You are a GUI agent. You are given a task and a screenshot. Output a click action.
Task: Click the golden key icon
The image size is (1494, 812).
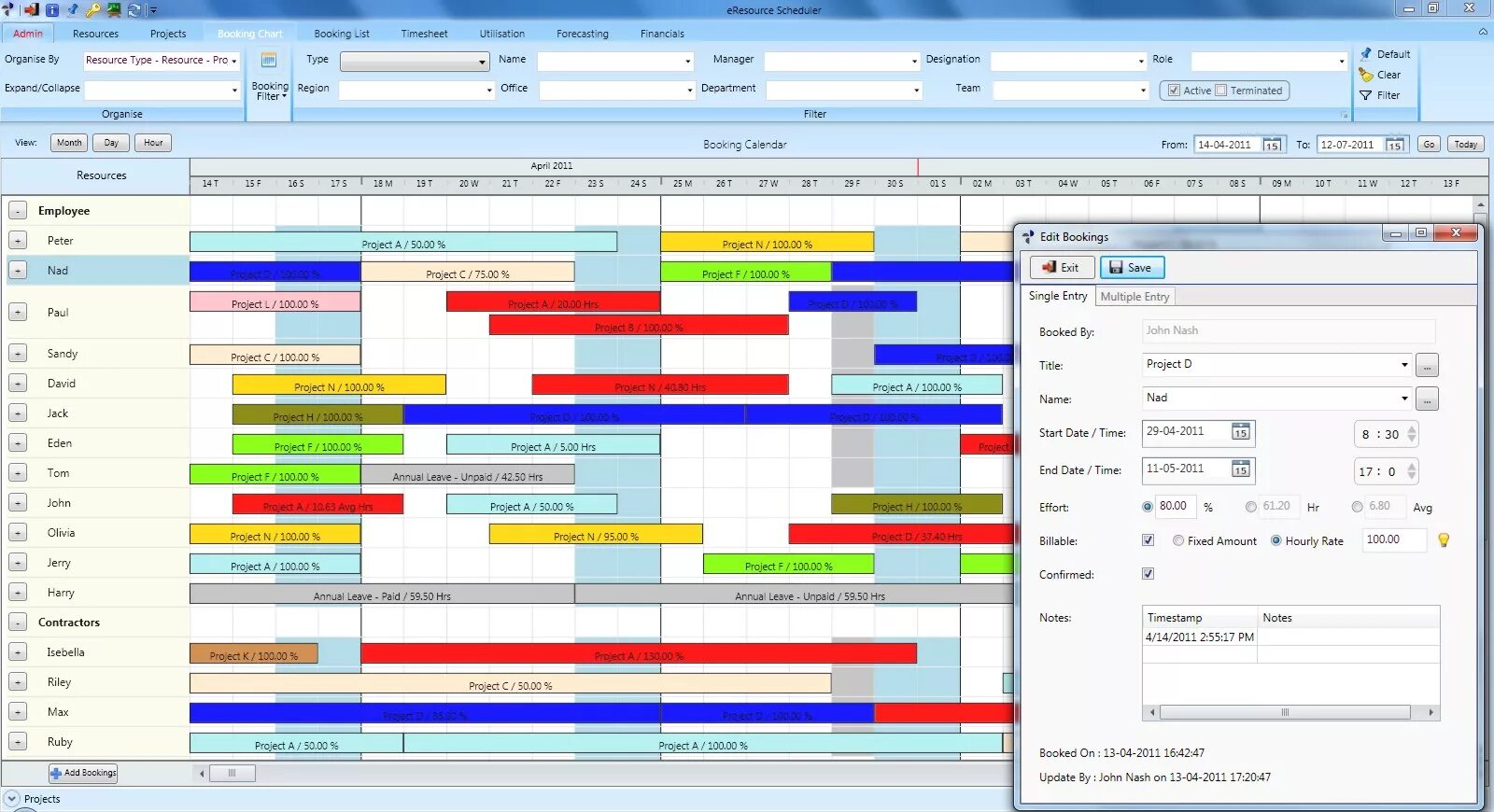pyautogui.click(x=93, y=9)
